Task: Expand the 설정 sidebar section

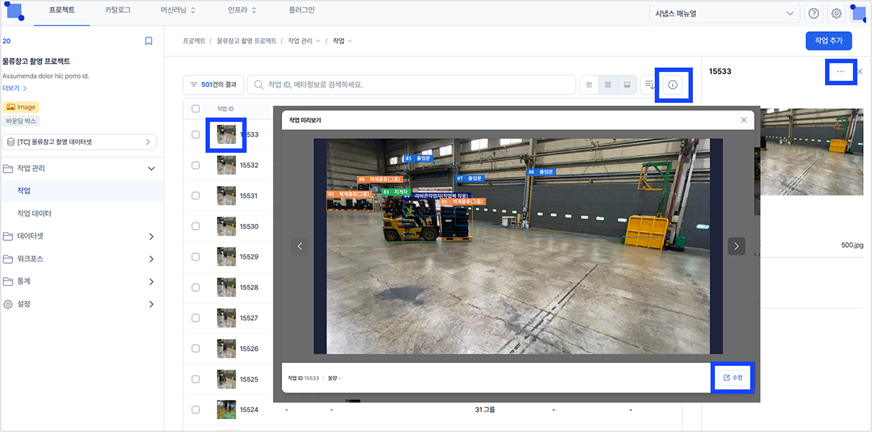Action: 151,304
